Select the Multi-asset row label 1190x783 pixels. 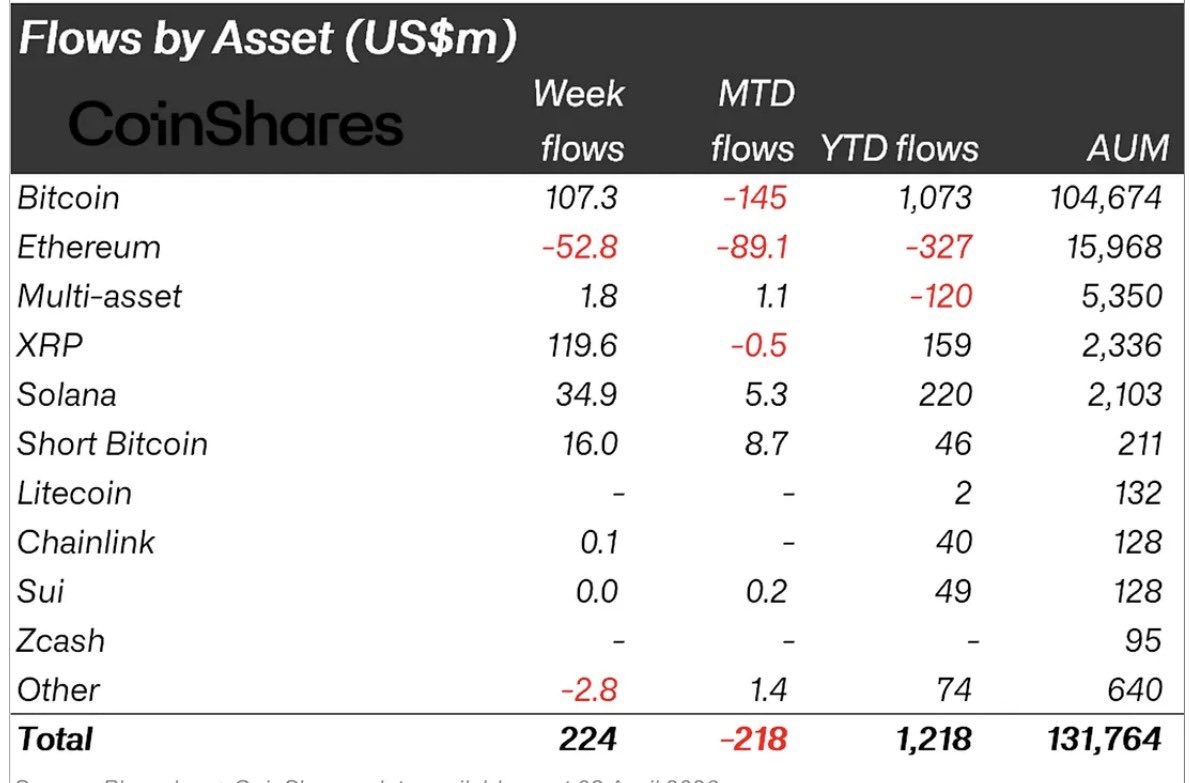(100, 296)
